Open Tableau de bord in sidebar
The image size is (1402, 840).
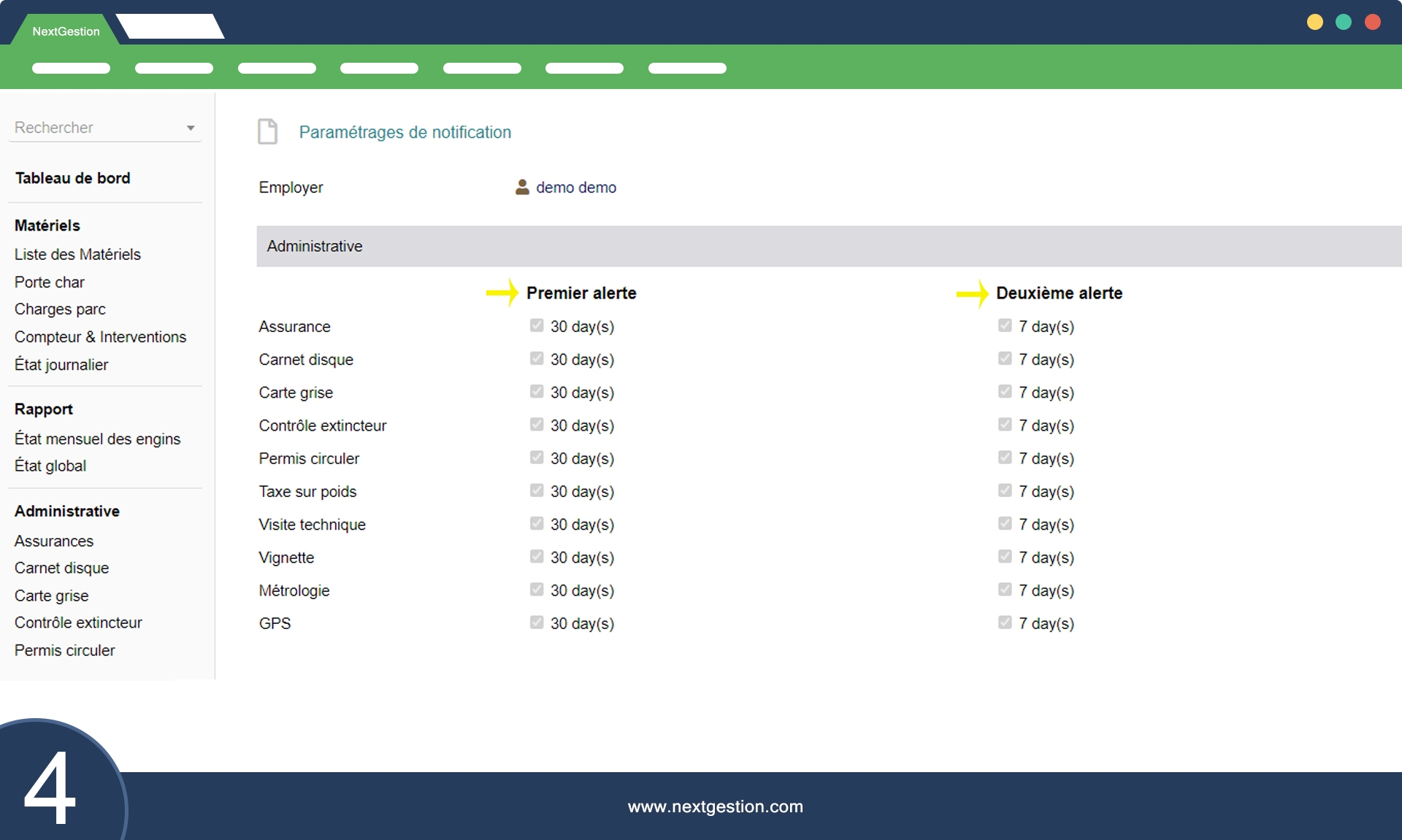72,178
